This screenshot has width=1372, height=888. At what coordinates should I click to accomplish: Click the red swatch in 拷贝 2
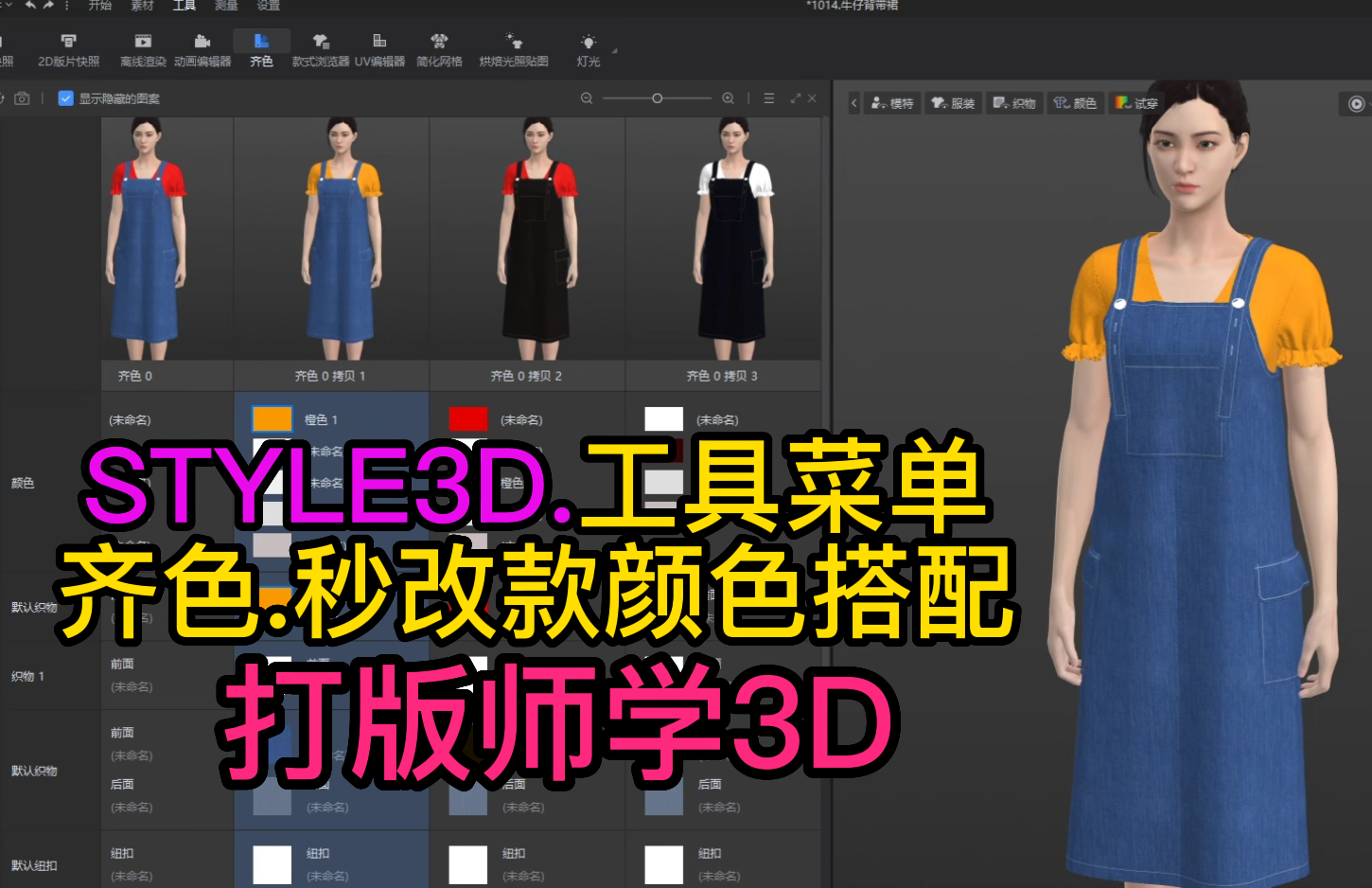(x=468, y=418)
